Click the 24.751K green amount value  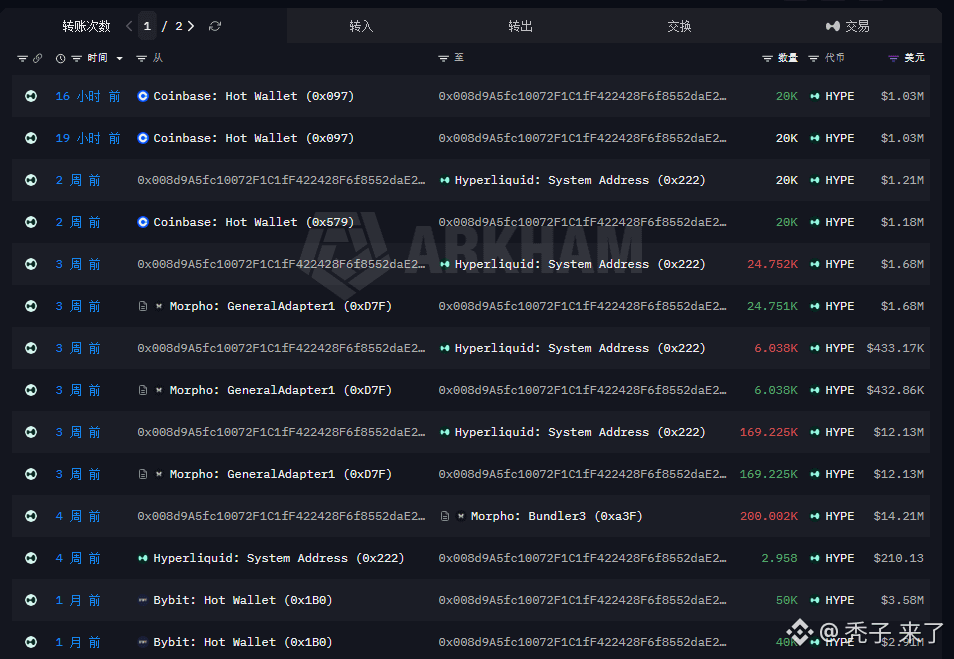click(x=772, y=306)
